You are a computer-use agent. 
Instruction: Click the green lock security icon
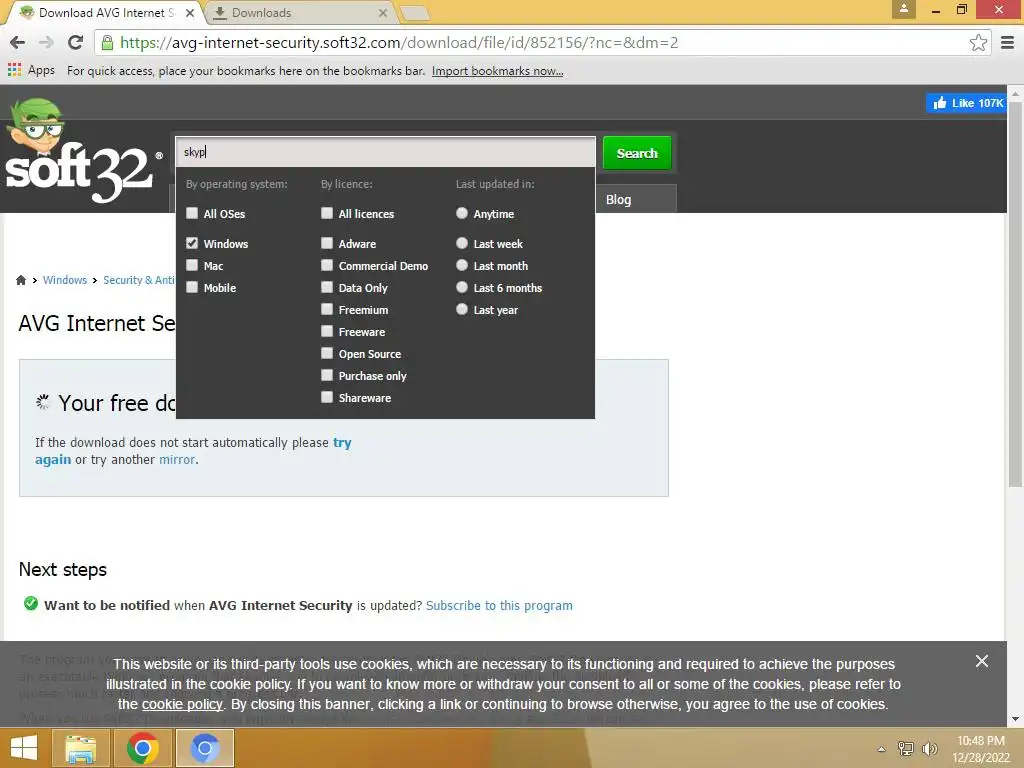tap(108, 43)
